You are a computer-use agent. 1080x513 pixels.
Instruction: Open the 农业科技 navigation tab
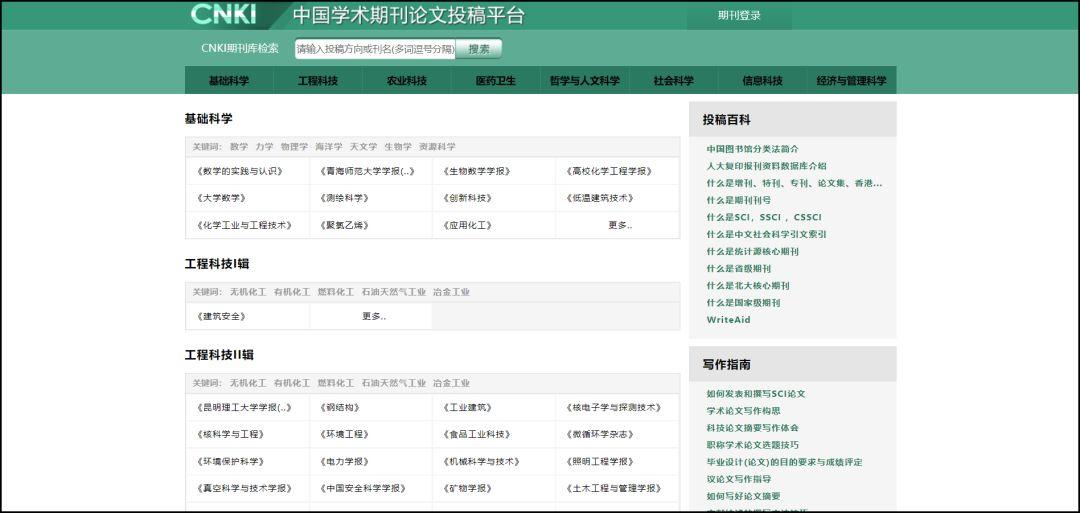click(x=406, y=81)
